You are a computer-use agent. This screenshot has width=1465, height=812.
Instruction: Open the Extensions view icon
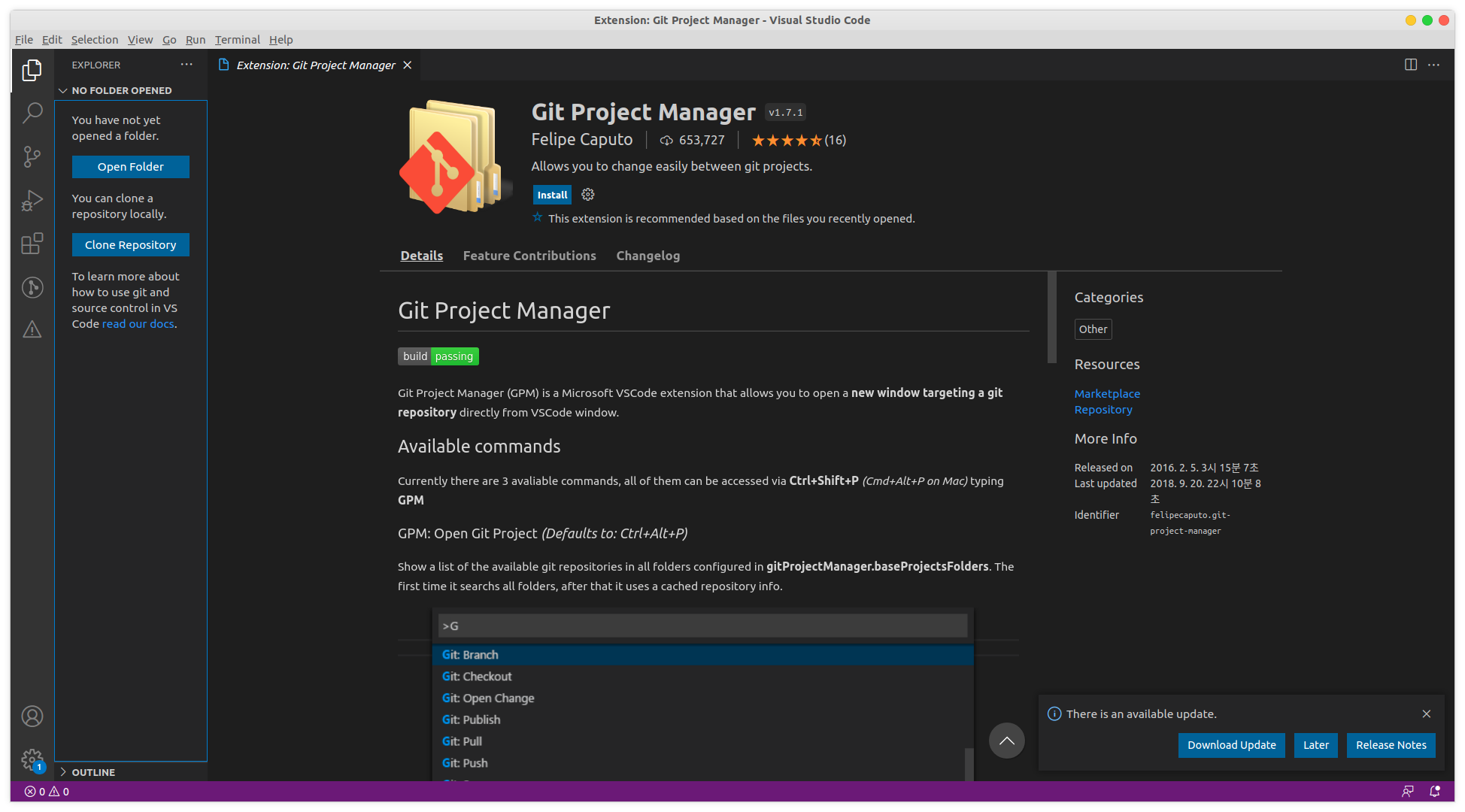click(32, 244)
